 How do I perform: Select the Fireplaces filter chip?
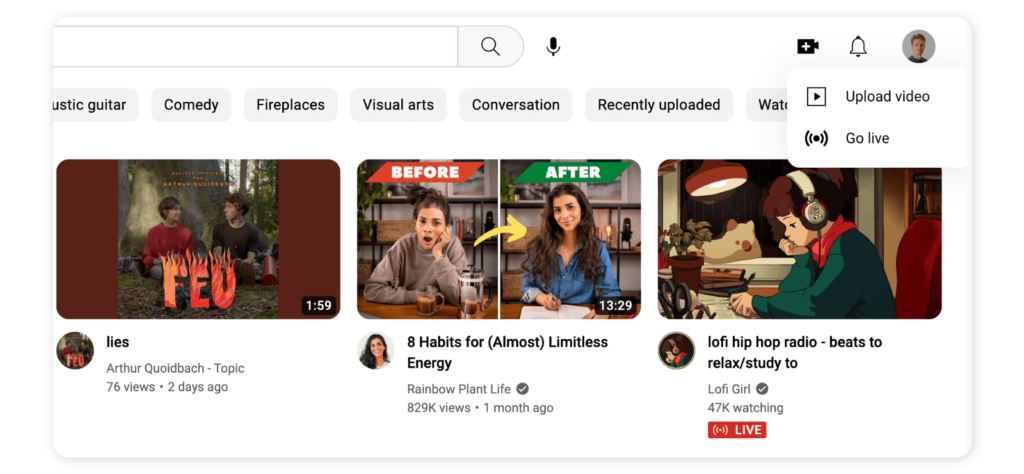pyautogui.click(x=291, y=104)
